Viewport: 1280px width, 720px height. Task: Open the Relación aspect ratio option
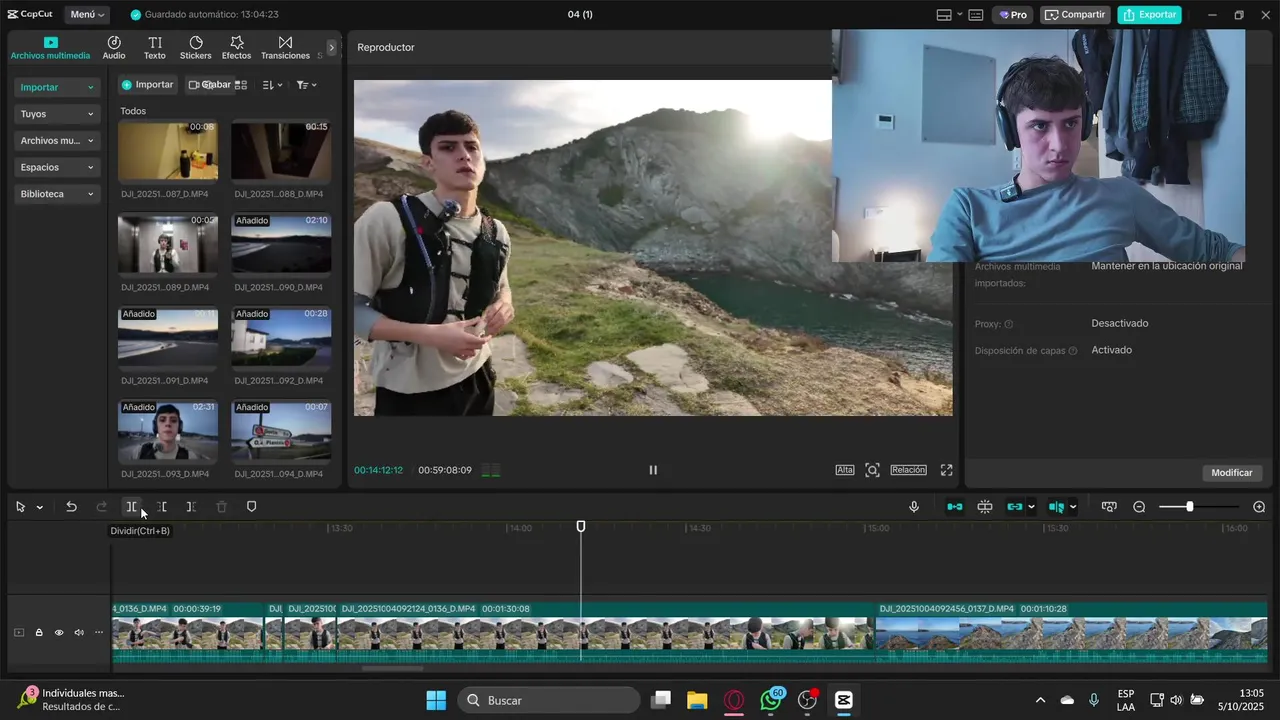pyautogui.click(x=909, y=470)
